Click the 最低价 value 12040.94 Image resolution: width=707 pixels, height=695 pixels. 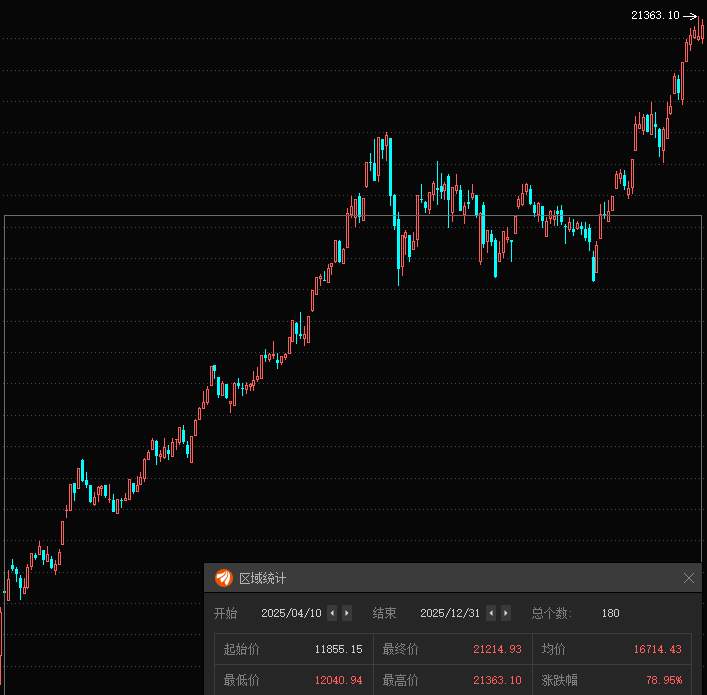pyautogui.click(x=338, y=680)
